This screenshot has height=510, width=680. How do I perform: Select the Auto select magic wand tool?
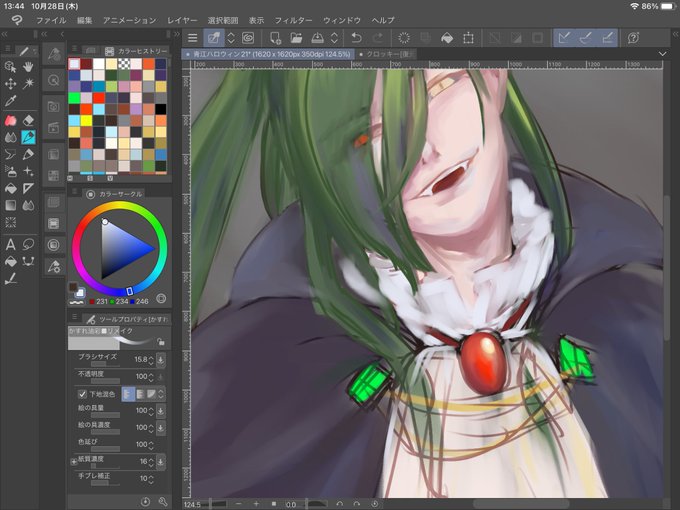point(28,84)
